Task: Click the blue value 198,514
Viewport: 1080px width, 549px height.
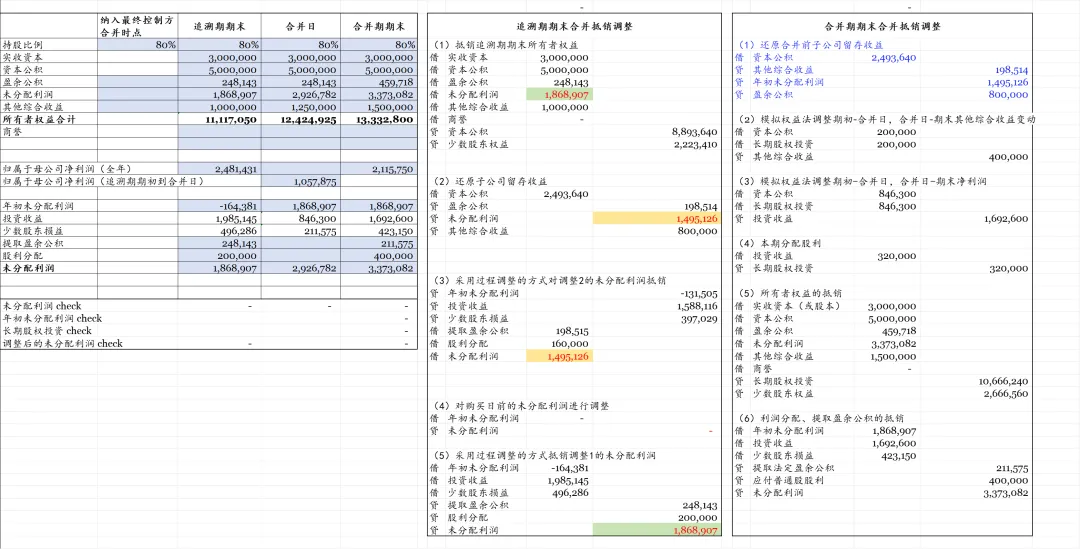Action: point(1011,70)
